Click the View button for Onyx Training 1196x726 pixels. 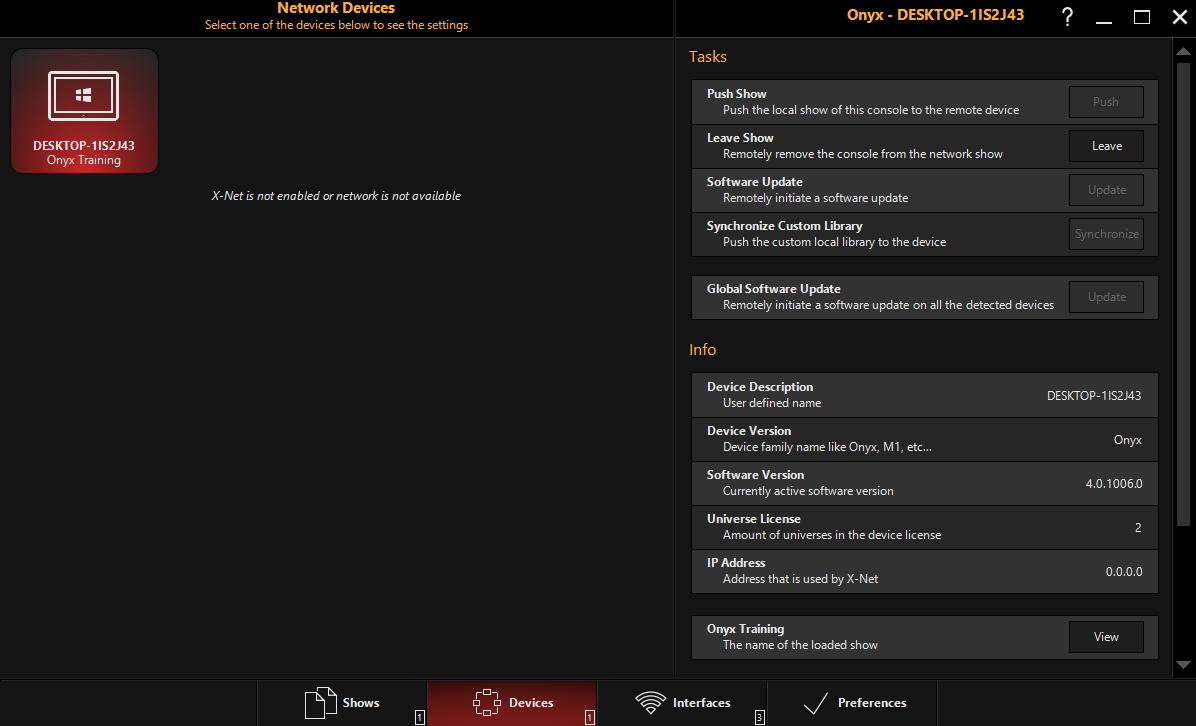pos(1106,637)
